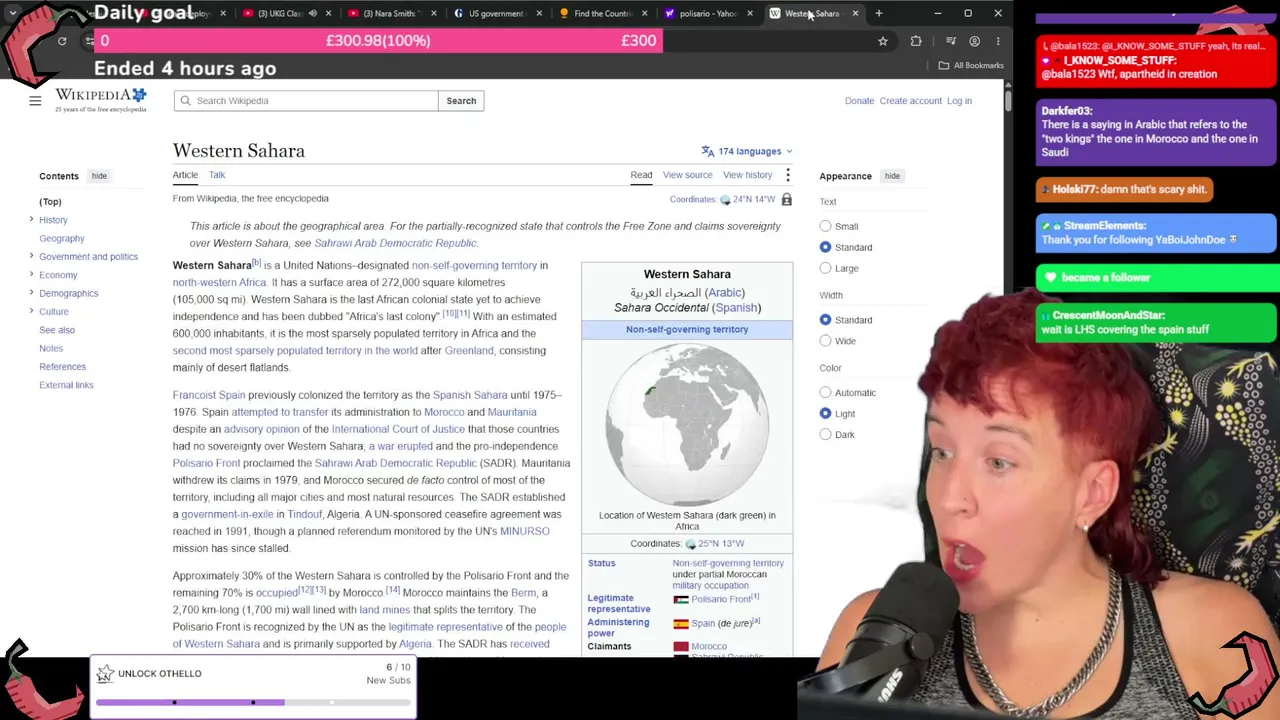Click the browser reload page icon
The image size is (1280, 720).
(62, 41)
